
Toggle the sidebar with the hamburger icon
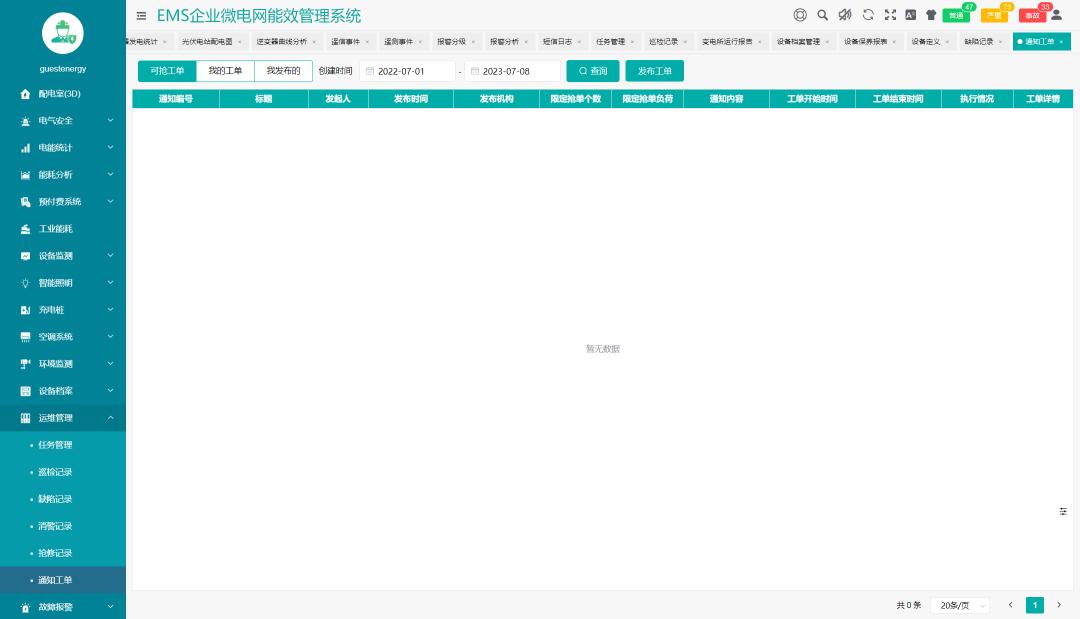[139, 15]
